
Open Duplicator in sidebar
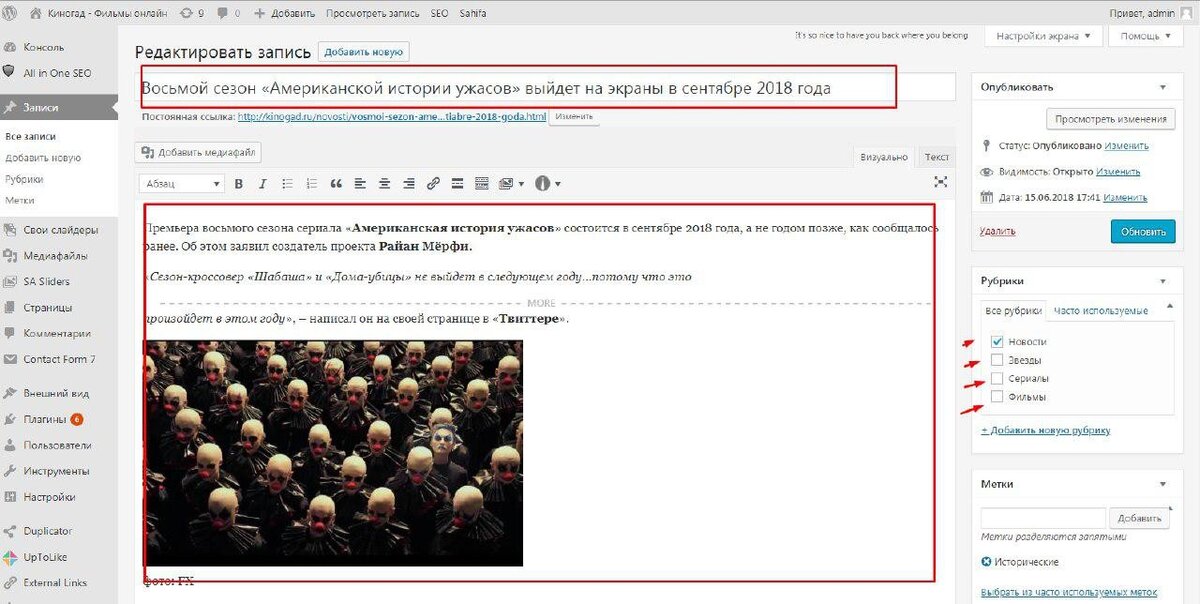[48, 531]
